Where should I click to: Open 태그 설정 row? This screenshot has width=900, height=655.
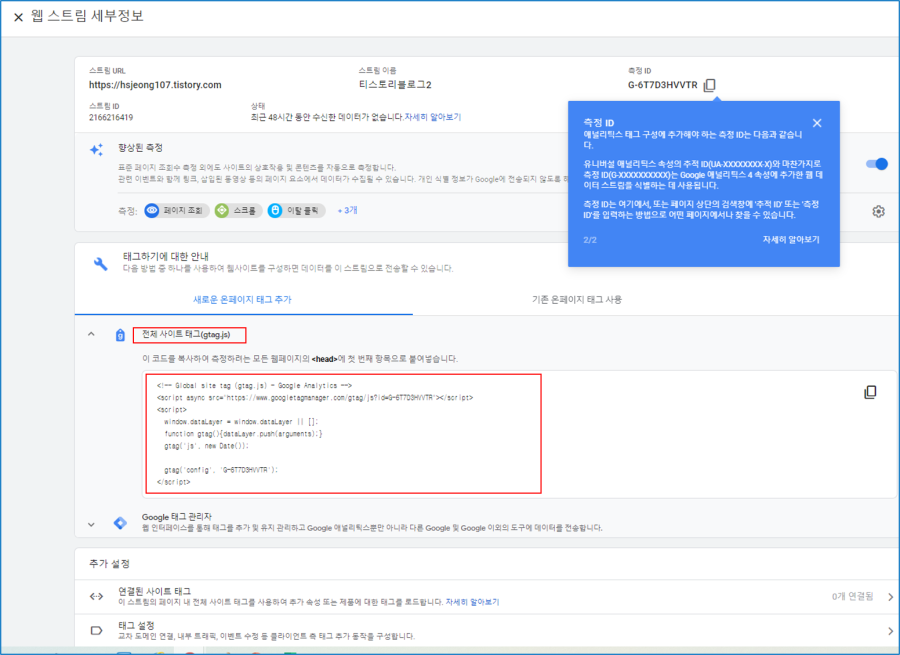pos(486,630)
